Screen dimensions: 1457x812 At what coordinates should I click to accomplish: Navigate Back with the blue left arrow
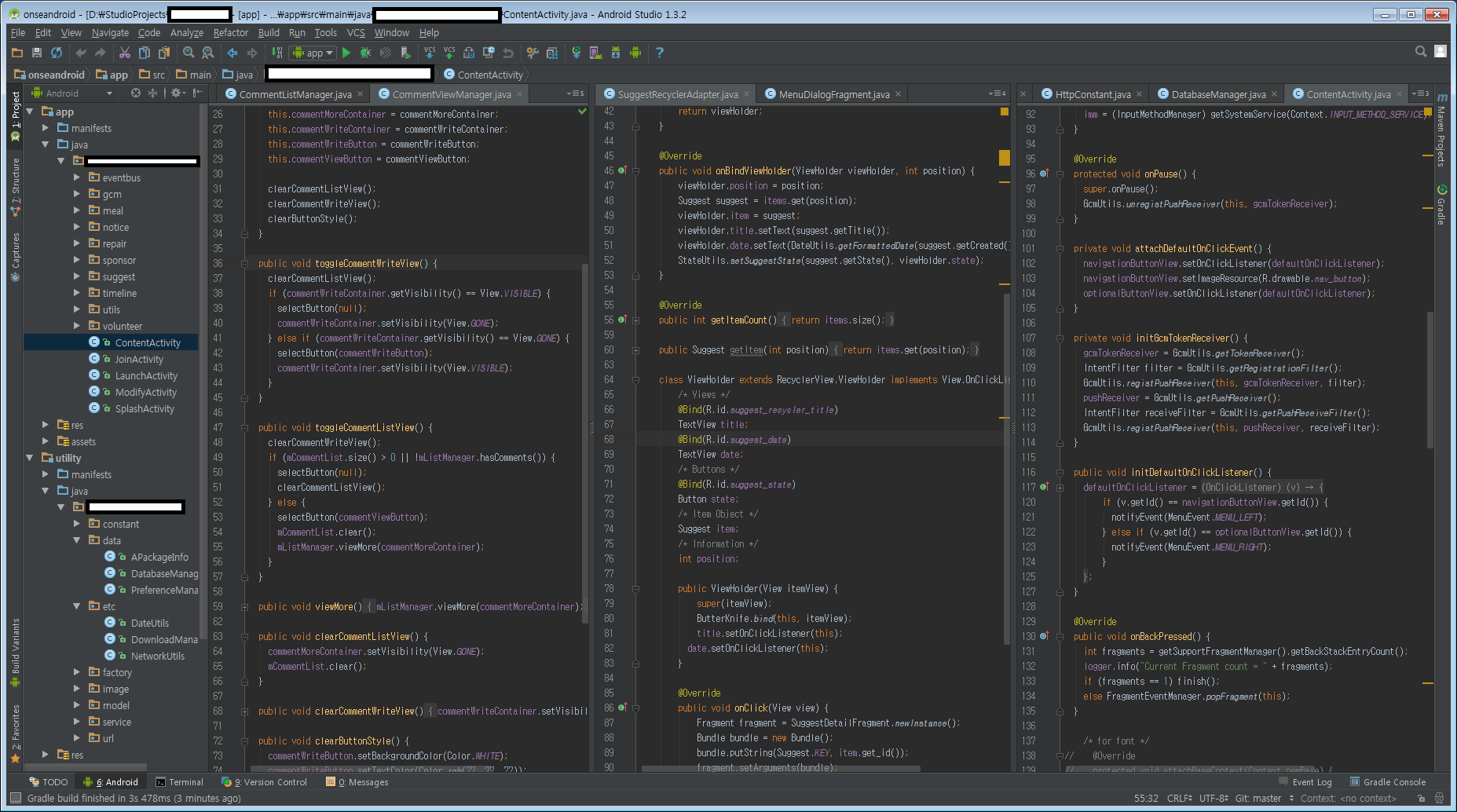[232, 53]
